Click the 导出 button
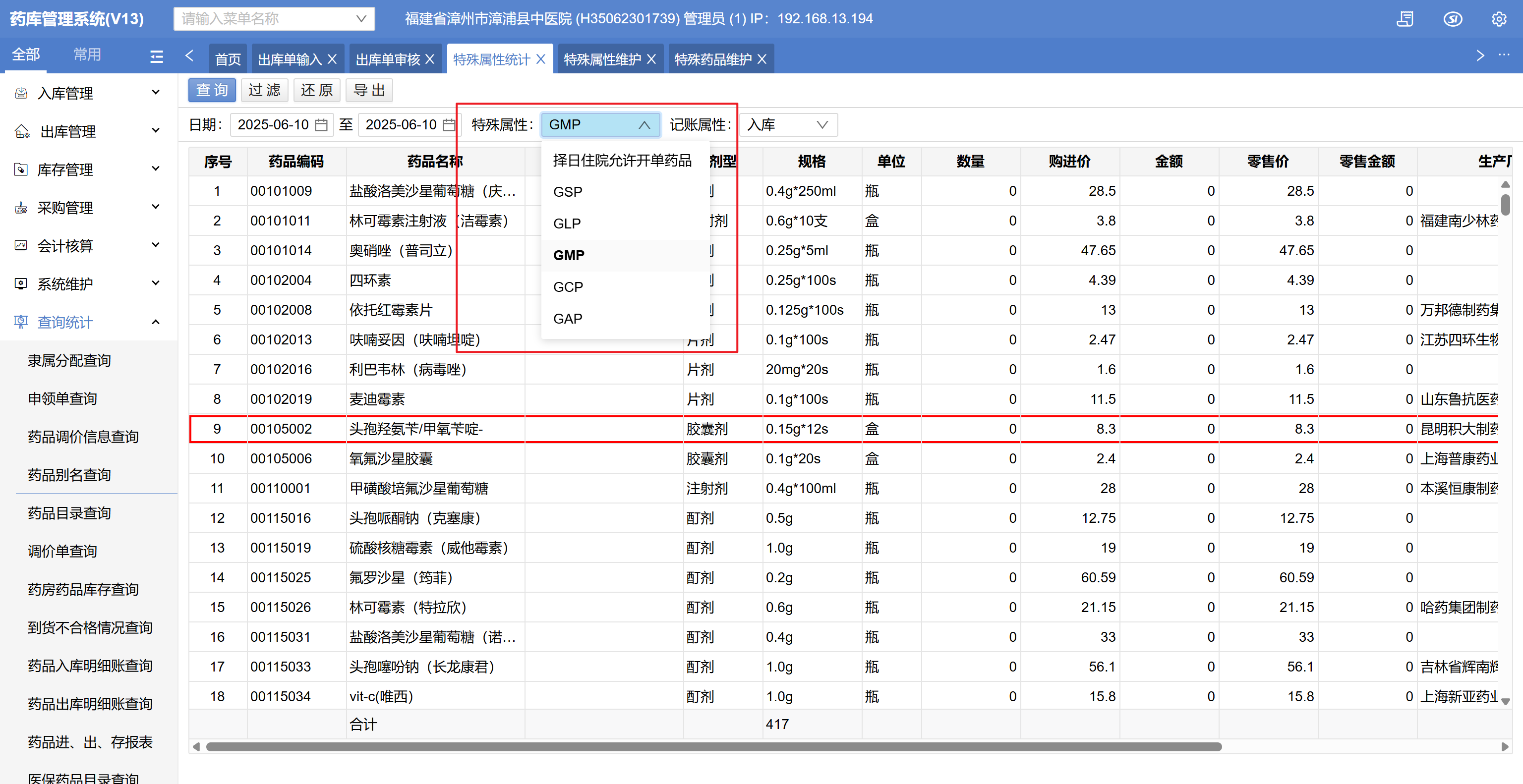 click(369, 90)
